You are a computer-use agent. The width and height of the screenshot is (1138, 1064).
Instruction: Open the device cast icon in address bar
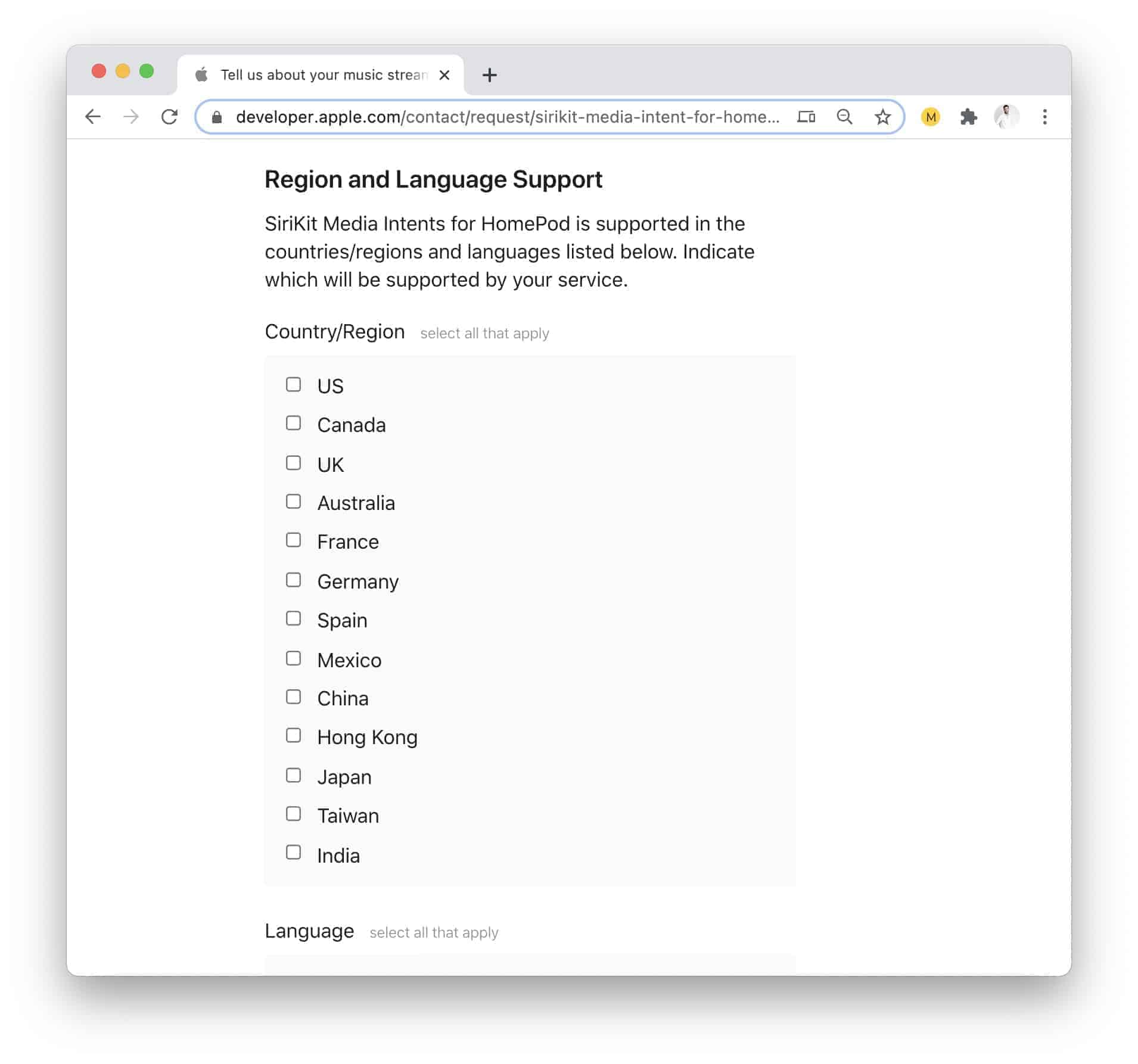pos(806,117)
